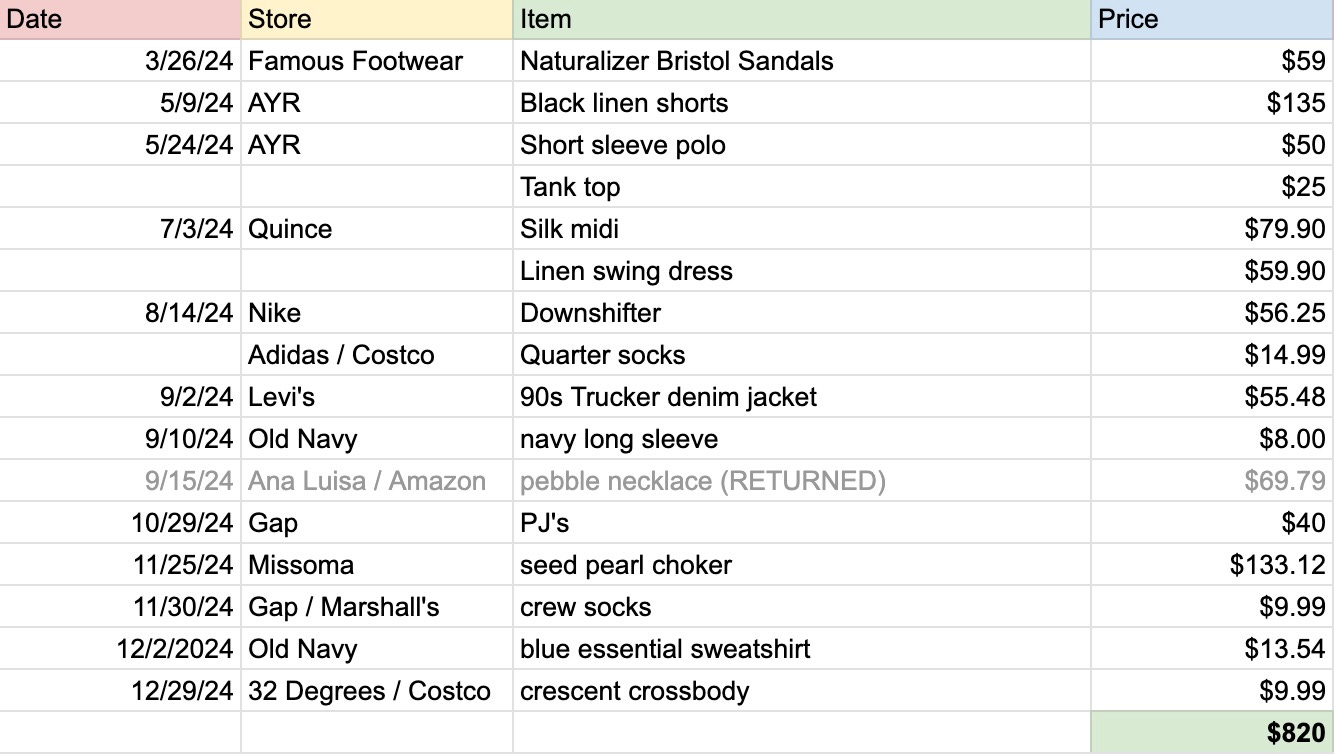Select the Date header cell
This screenshot has width=1334, height=754.
pos(120,19)
